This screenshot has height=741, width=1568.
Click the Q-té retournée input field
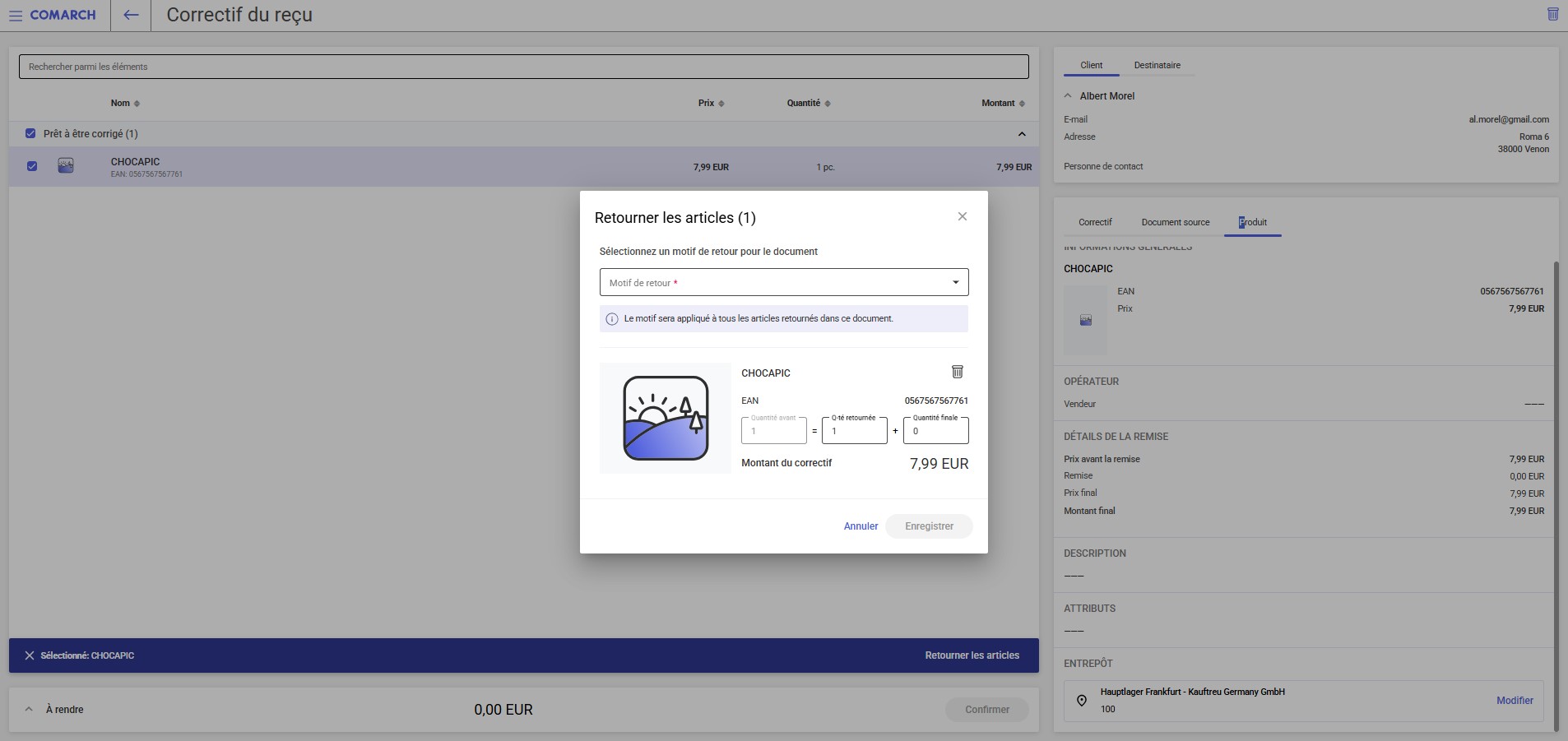[x=854, y=431]
